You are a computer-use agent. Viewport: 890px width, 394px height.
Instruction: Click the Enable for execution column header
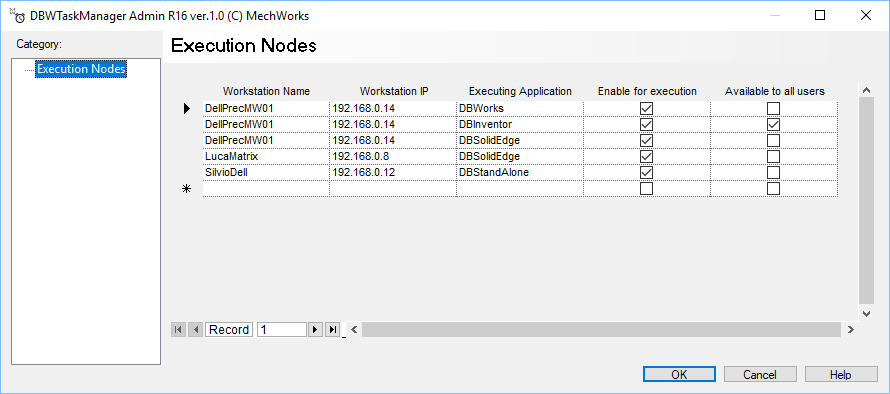647,91
